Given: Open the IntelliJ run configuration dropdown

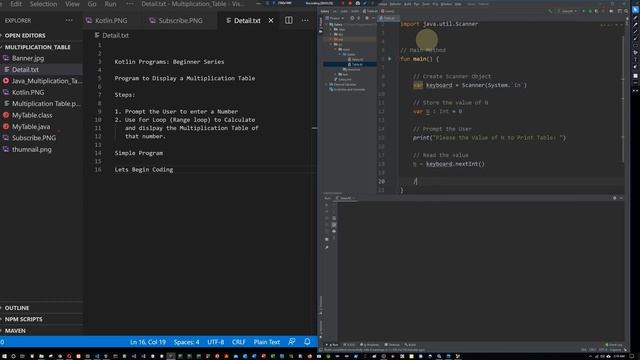Looking at the screenshot, I should [x=568, y=11].
